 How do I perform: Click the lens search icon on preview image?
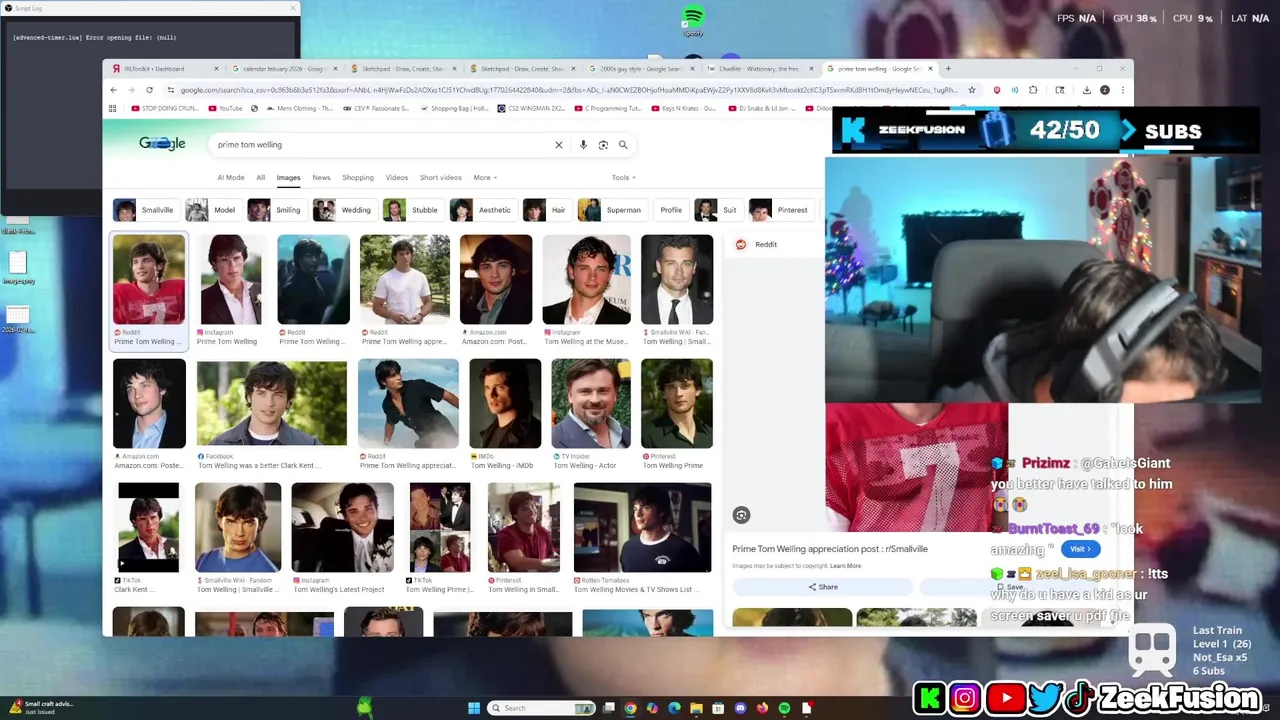click(741, 515)
